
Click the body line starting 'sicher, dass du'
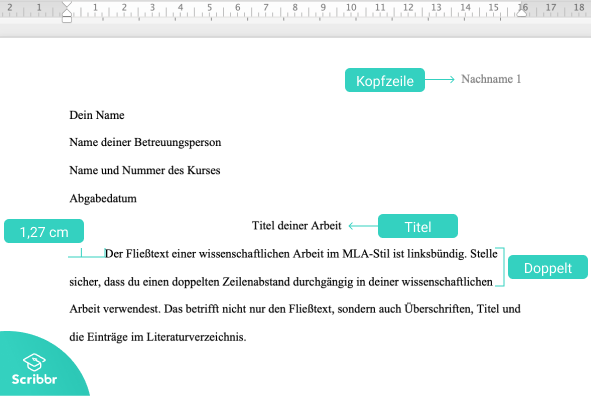[x=281, y=282]
